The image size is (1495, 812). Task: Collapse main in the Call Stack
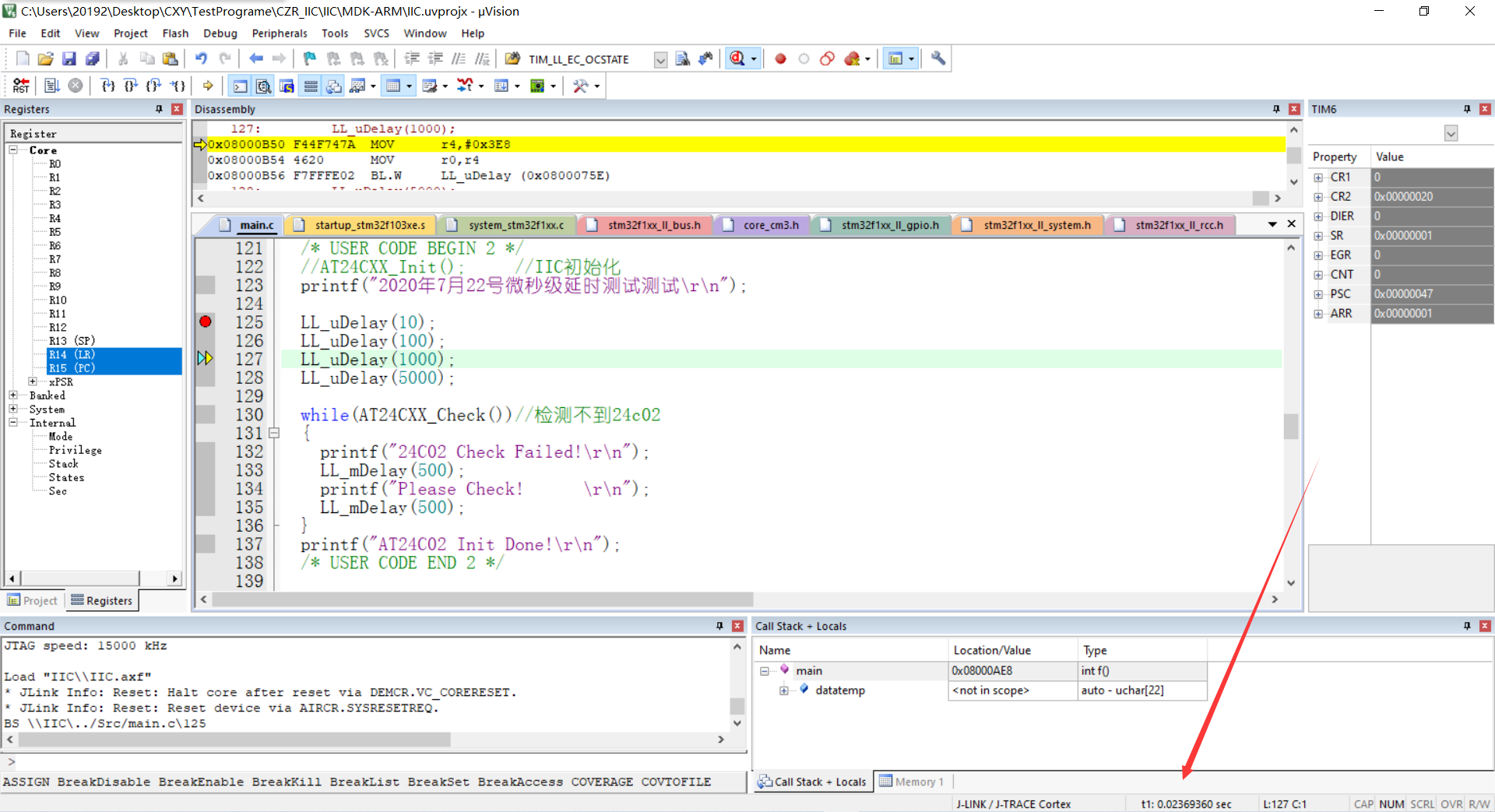pos(765,671)
